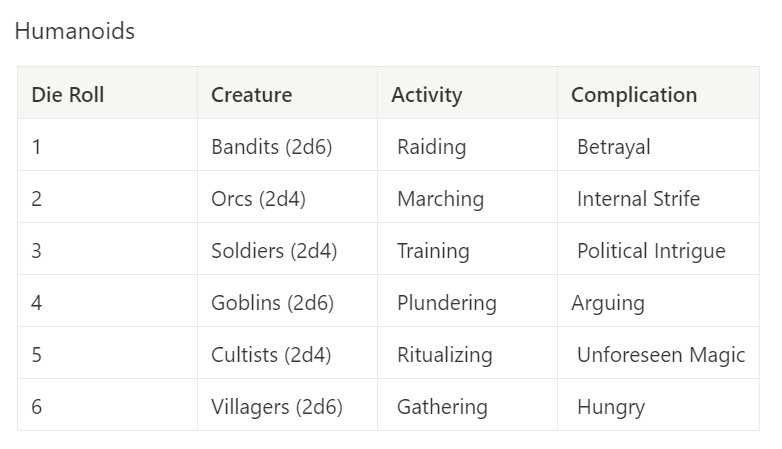Select the Political Intrigue cell
The height and width of the screenshot is (449, 782).
click(651, 251)
